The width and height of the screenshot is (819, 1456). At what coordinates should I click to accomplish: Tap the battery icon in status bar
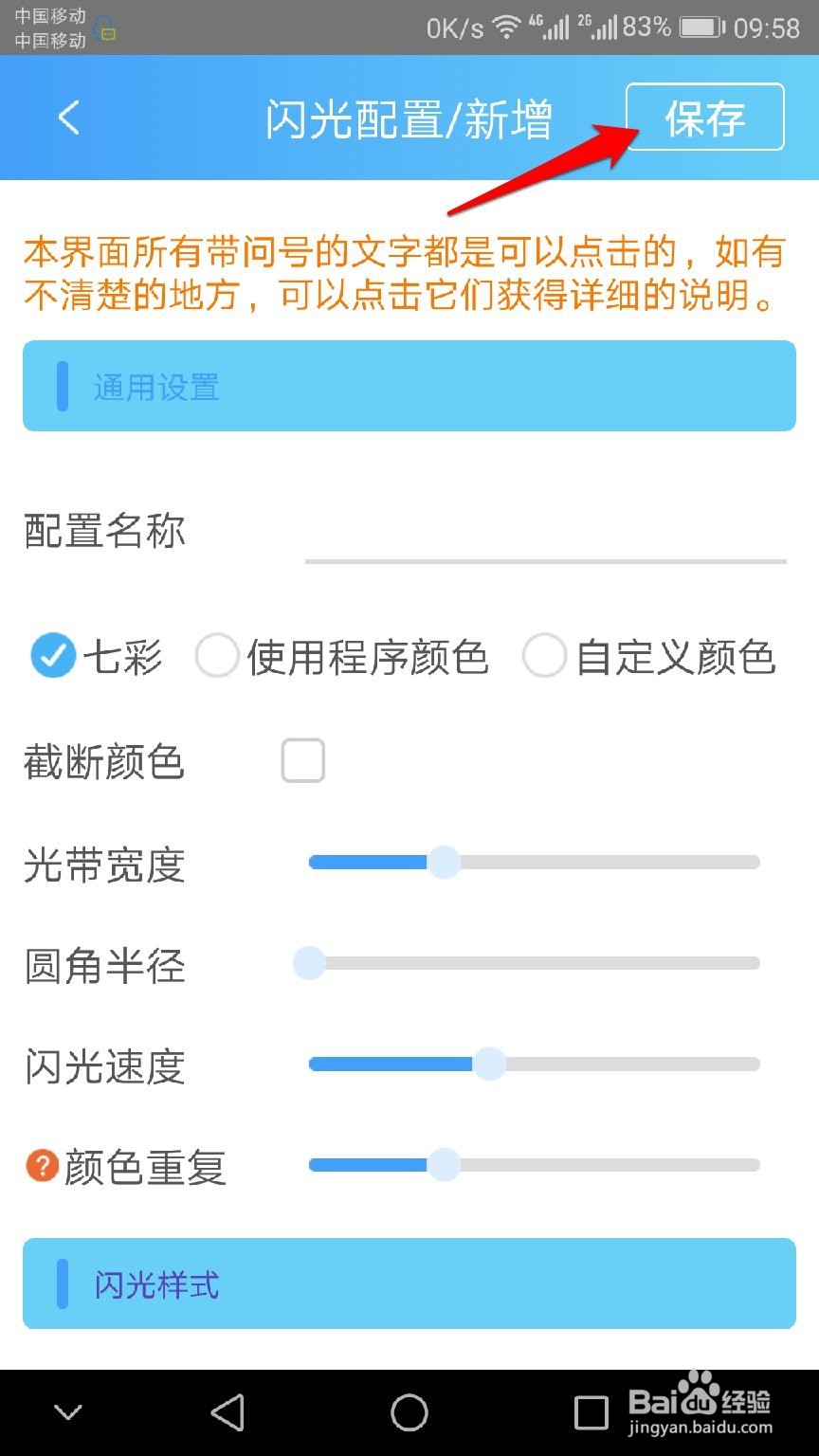click(702, 27)
